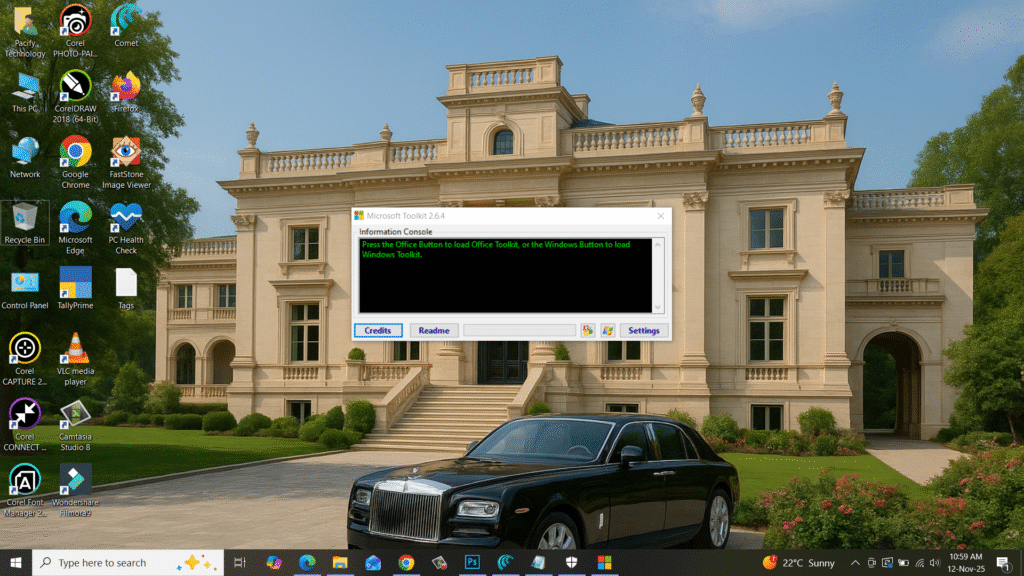Click the Credits button
This screenshot has height=576, width=1024.
click(378, 330)
